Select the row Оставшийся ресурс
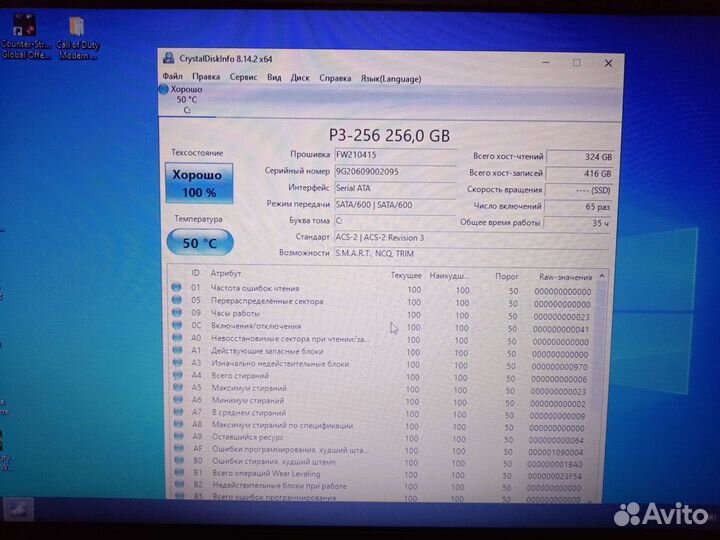The image size is (720, 540). tap(380, 439)
